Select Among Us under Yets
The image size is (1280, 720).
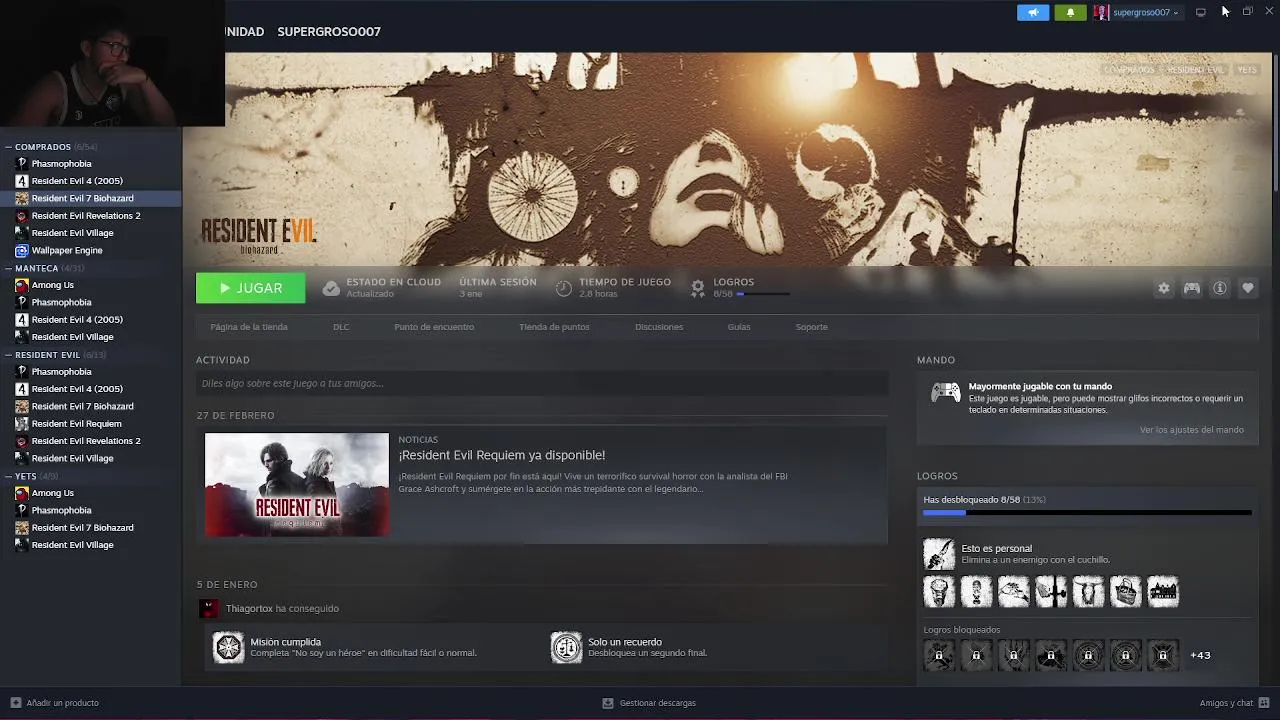tap(52, 493)
